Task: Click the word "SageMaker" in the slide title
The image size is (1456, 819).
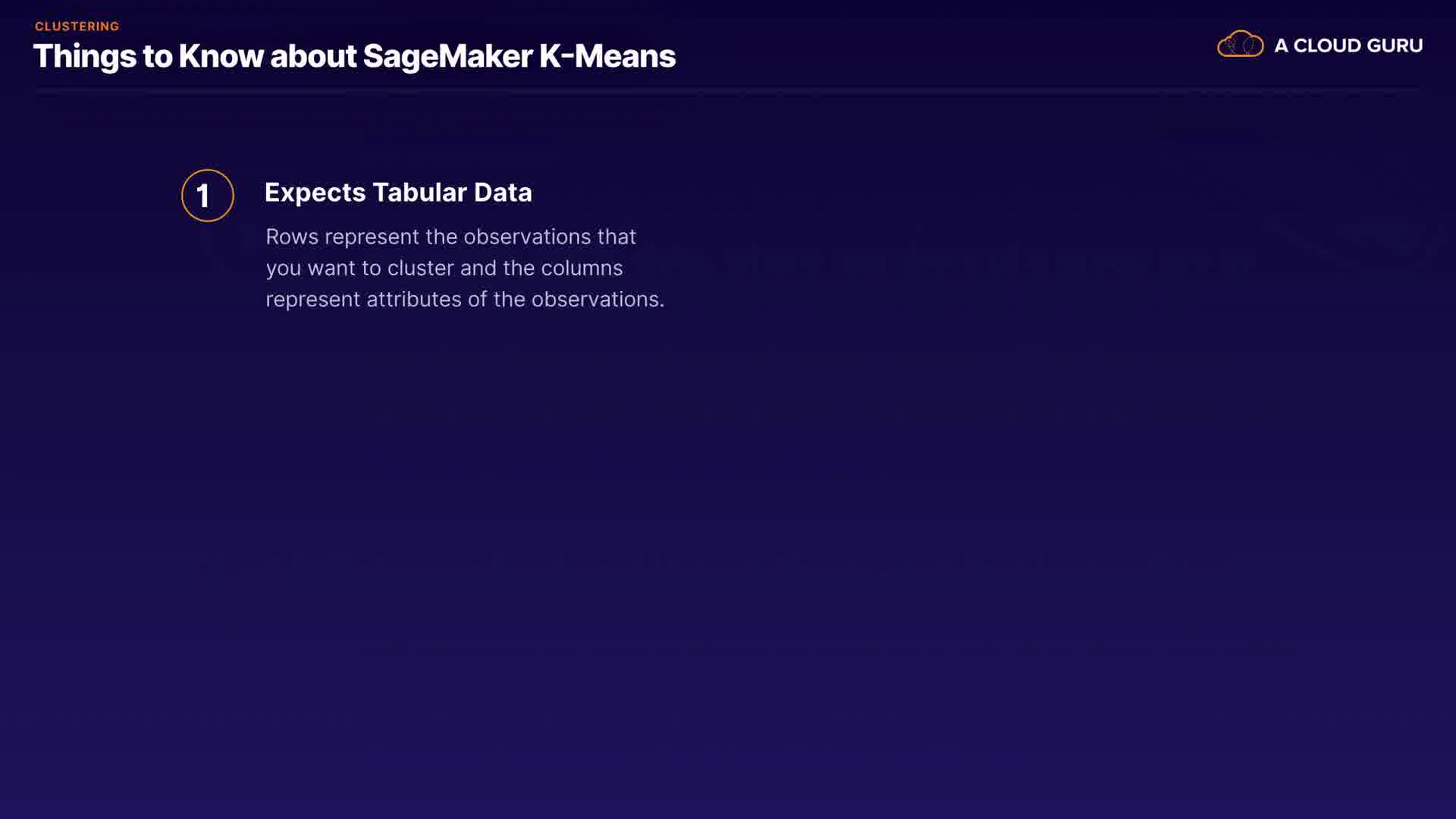Action: [447, 56]
